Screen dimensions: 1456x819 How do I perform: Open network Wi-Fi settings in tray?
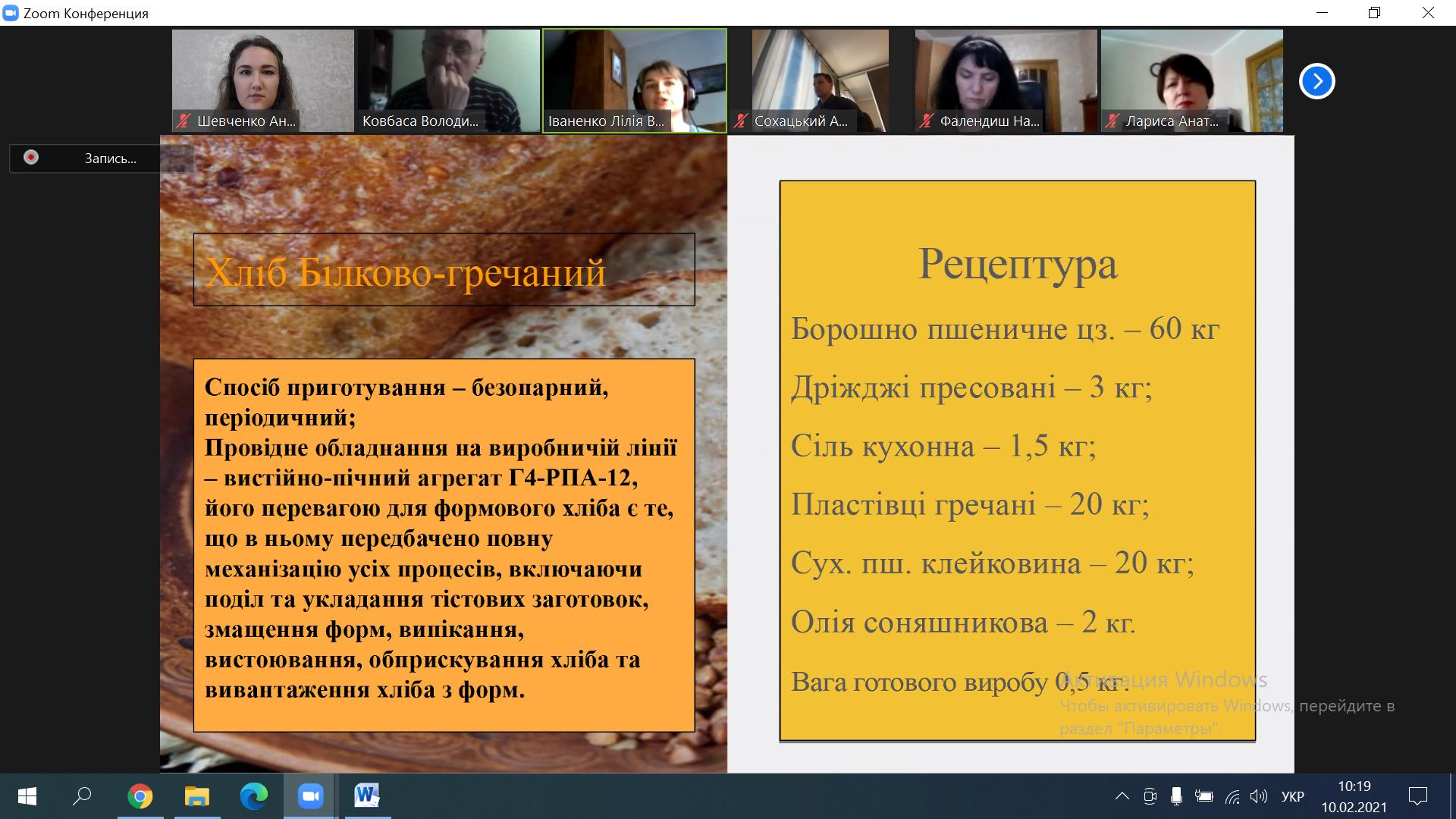(x=1232, y=796)
